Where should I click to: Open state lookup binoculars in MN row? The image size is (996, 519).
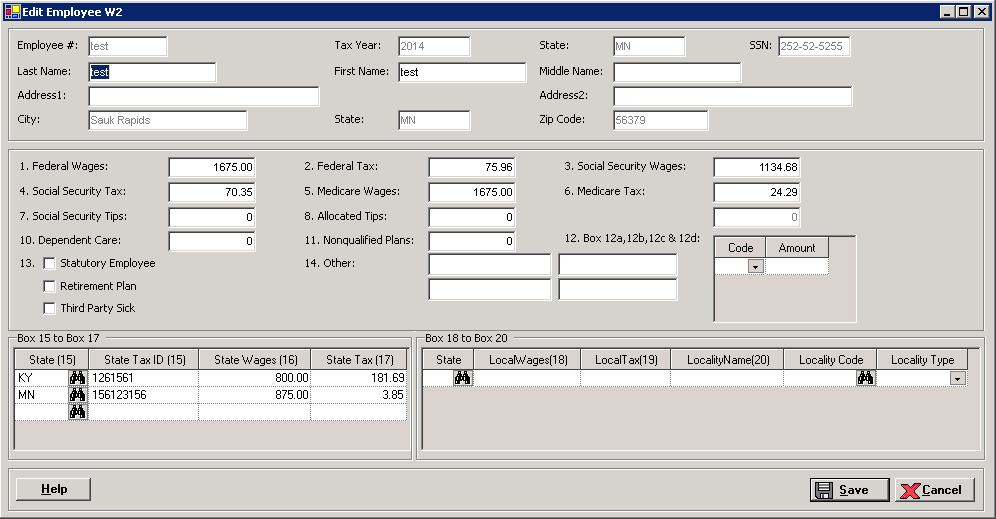click(x=77, y=395)
